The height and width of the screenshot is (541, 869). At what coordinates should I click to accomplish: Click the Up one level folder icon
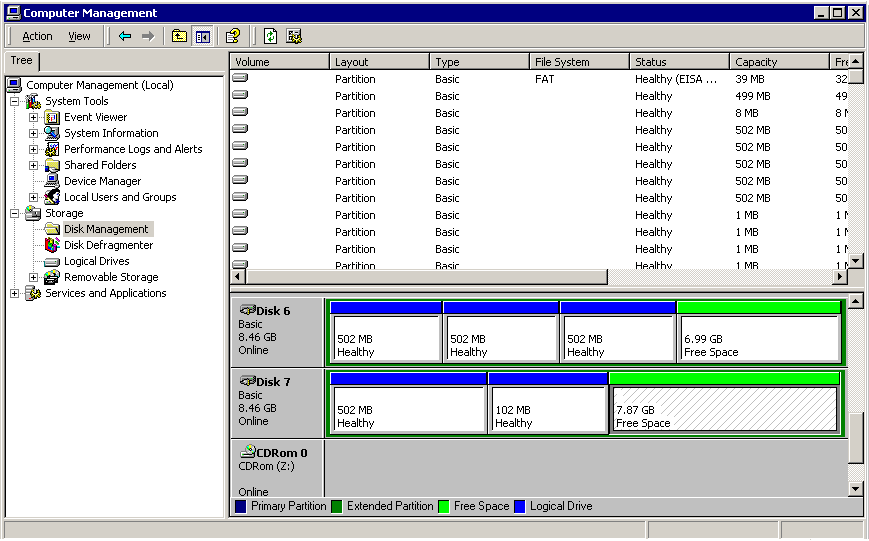coord(179,36)
